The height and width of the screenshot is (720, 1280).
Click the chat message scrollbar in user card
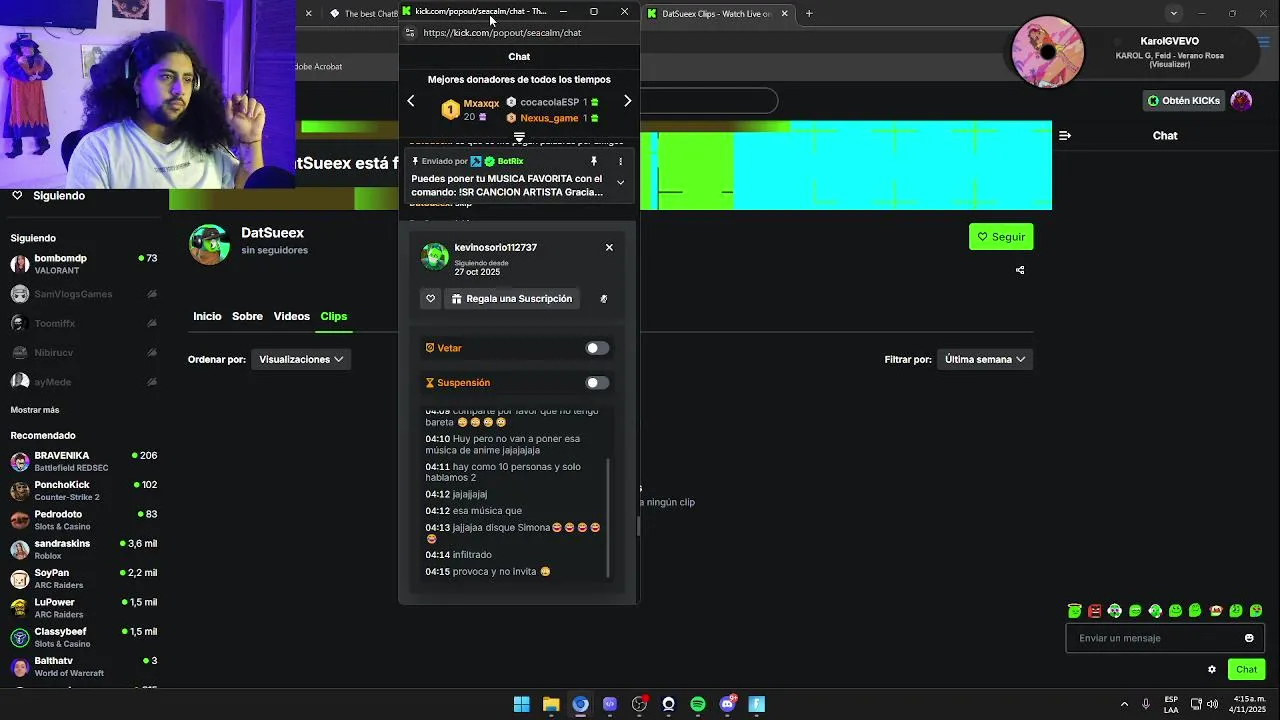tap(608, 518)
